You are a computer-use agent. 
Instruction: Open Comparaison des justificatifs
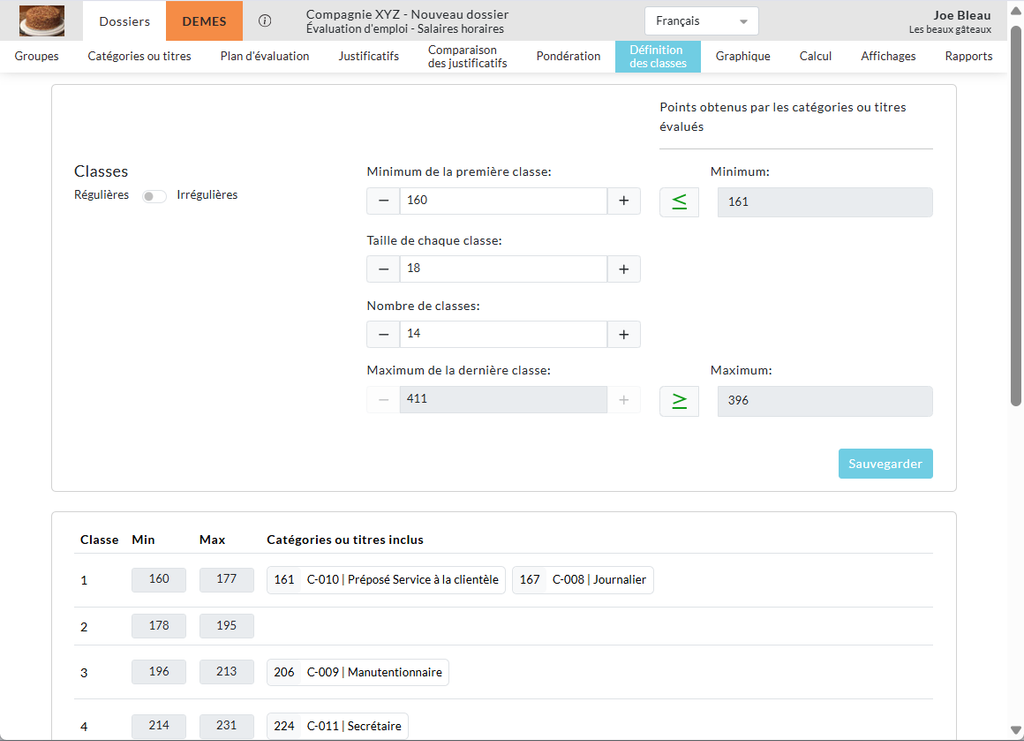click(468, 56)
